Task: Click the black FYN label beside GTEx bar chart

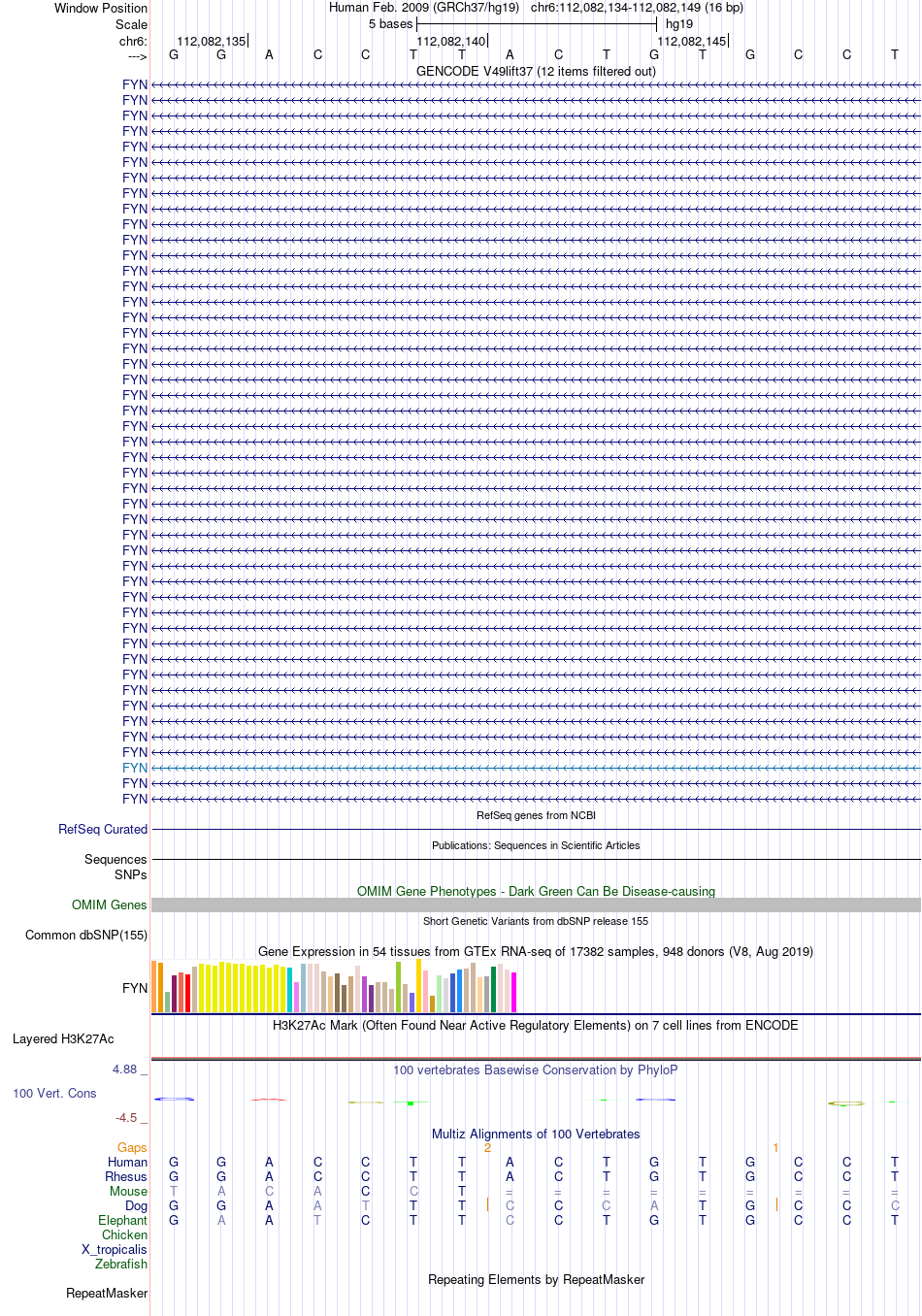Action: (x=135, y=988)
